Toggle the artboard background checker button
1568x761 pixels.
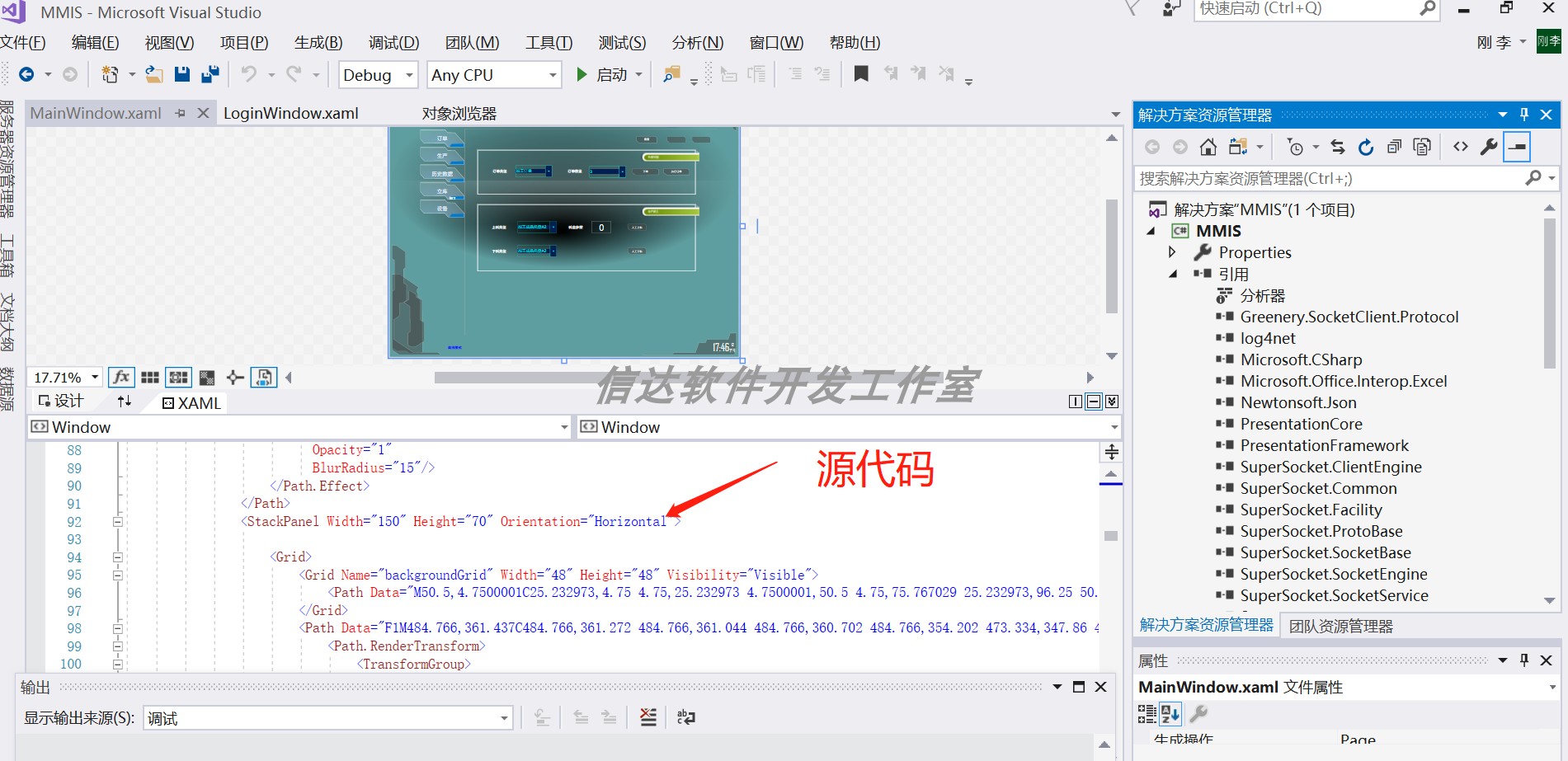click(207, 378)
